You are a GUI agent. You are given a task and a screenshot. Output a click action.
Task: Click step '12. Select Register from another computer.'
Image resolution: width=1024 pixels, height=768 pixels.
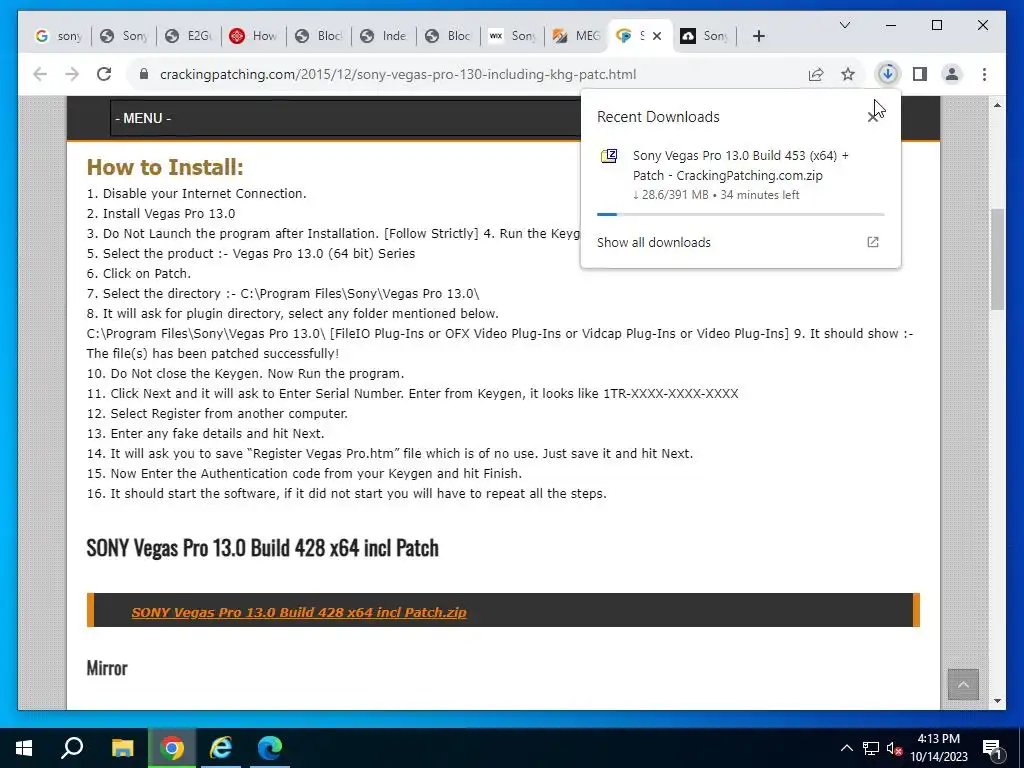point(217,413)
